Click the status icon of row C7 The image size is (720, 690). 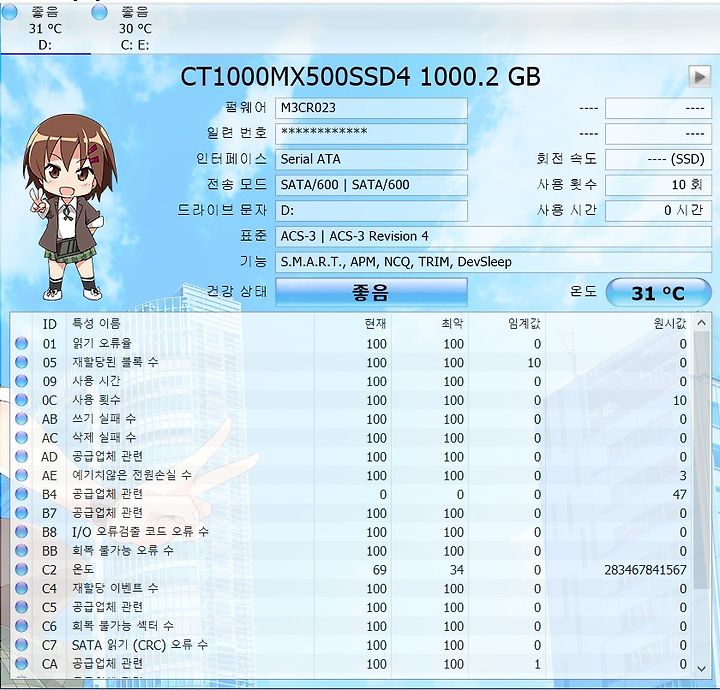(21, 645)
